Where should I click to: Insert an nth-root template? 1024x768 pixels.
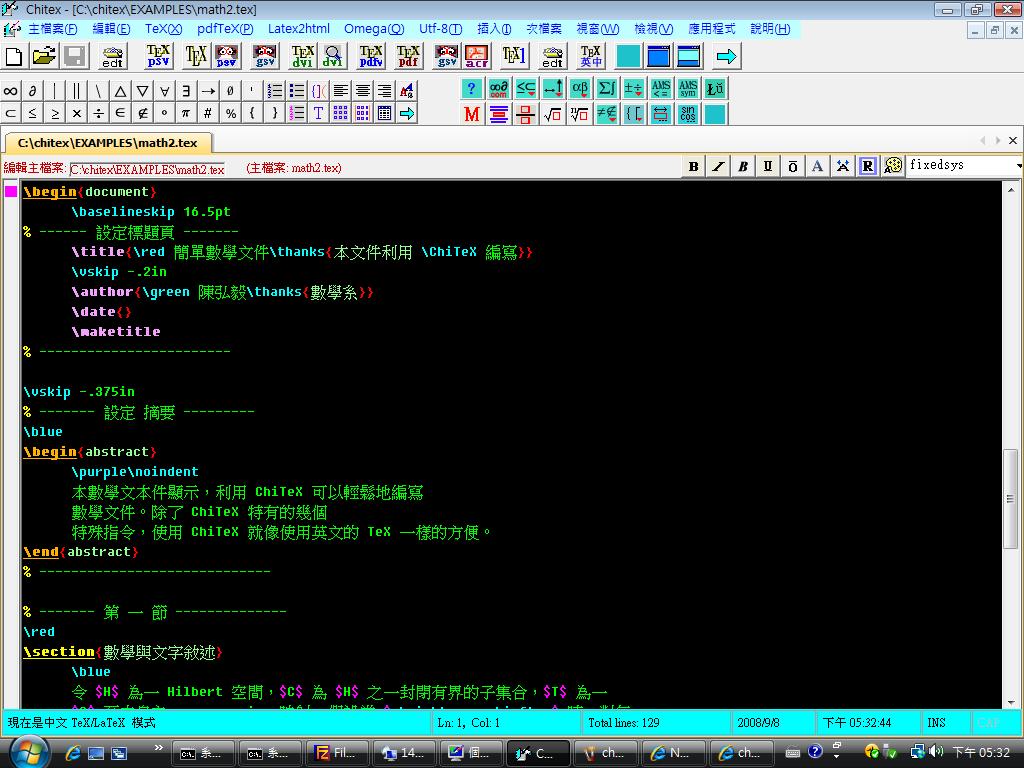579,114
